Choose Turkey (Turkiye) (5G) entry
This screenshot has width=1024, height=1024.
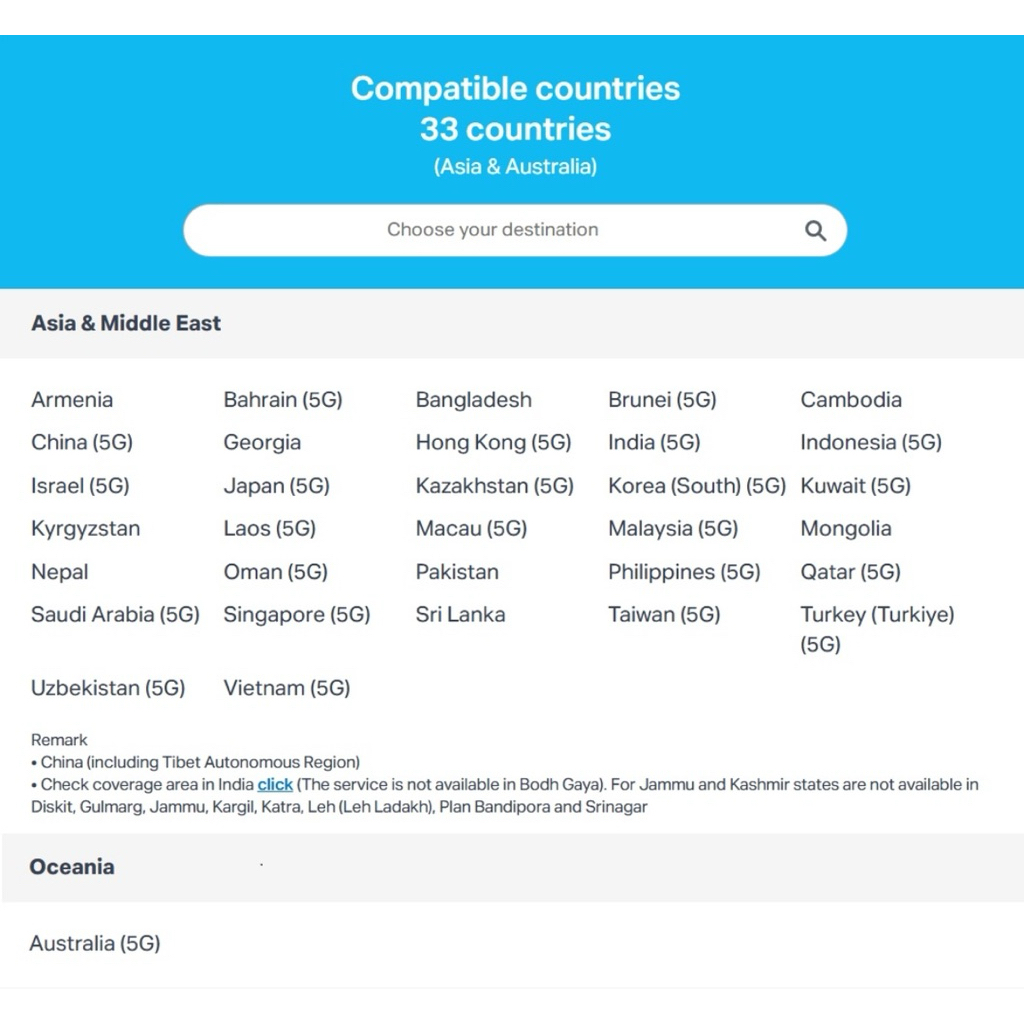(x=877, y=628)
